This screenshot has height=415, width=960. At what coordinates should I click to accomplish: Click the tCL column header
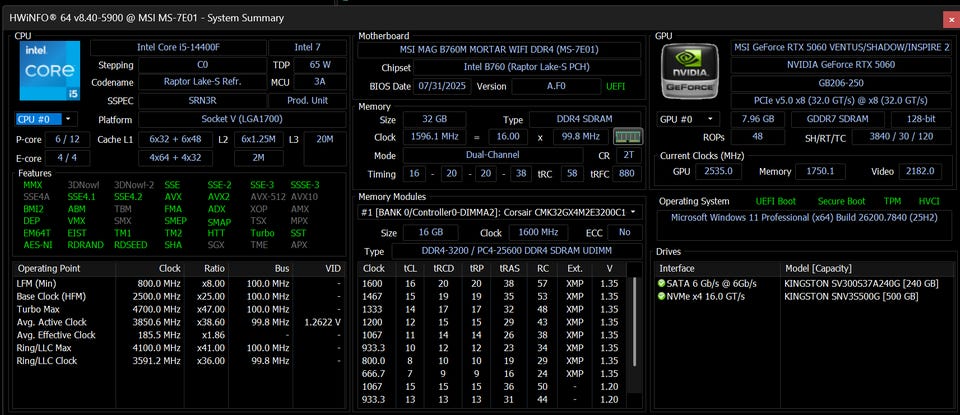pyautogui.click(x=410, y=268)
